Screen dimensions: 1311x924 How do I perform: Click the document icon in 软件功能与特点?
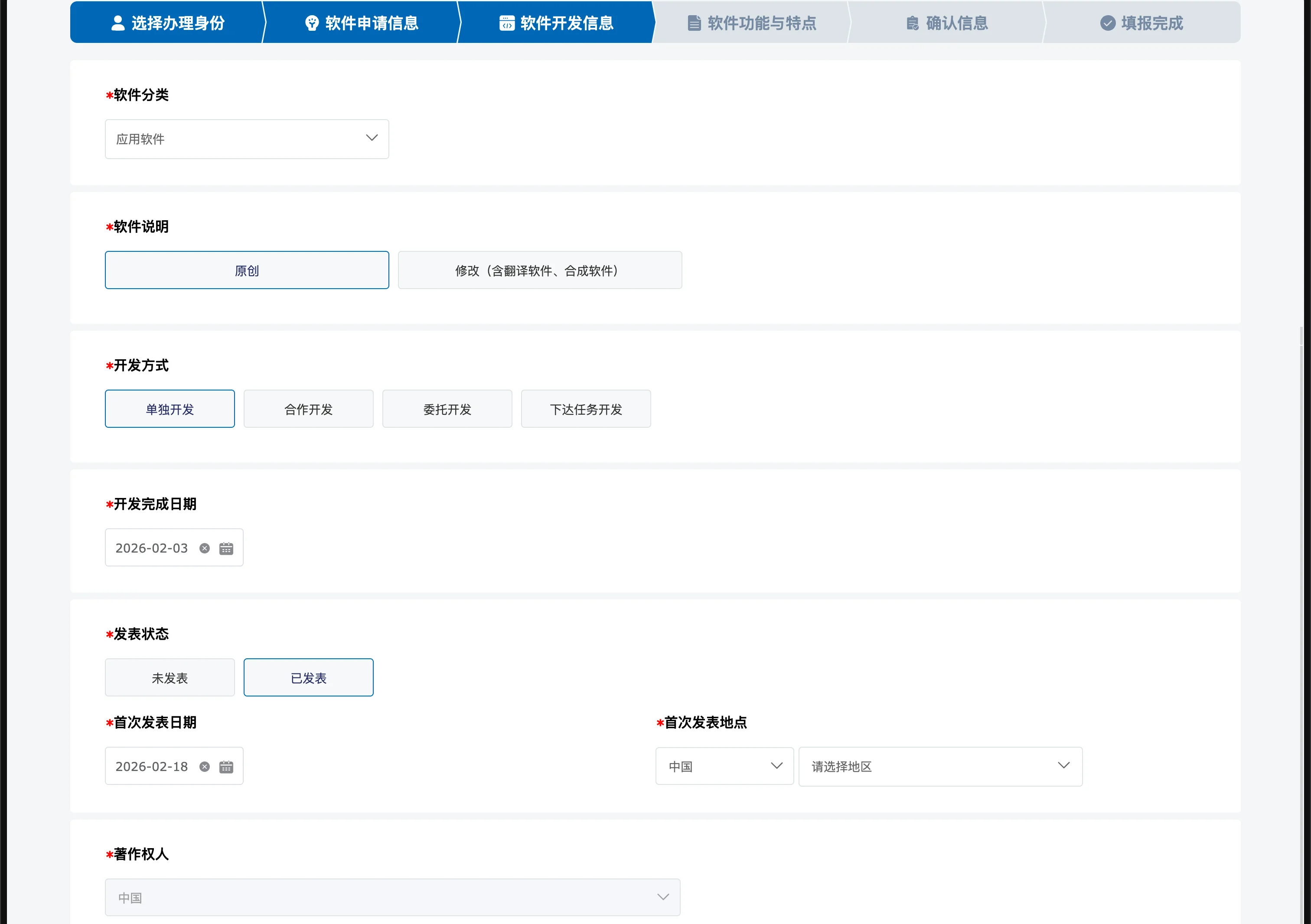[x=694, y=23]
